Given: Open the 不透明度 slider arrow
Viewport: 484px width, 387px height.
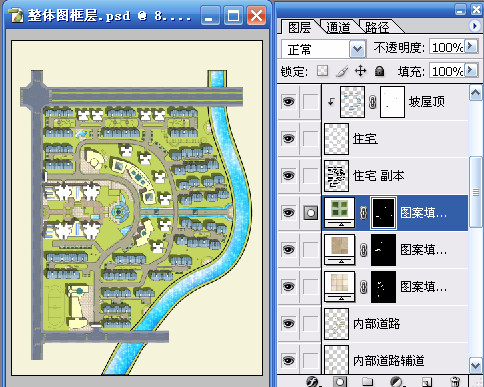Looking at the screenshot, I should click(x=471, y=46).
